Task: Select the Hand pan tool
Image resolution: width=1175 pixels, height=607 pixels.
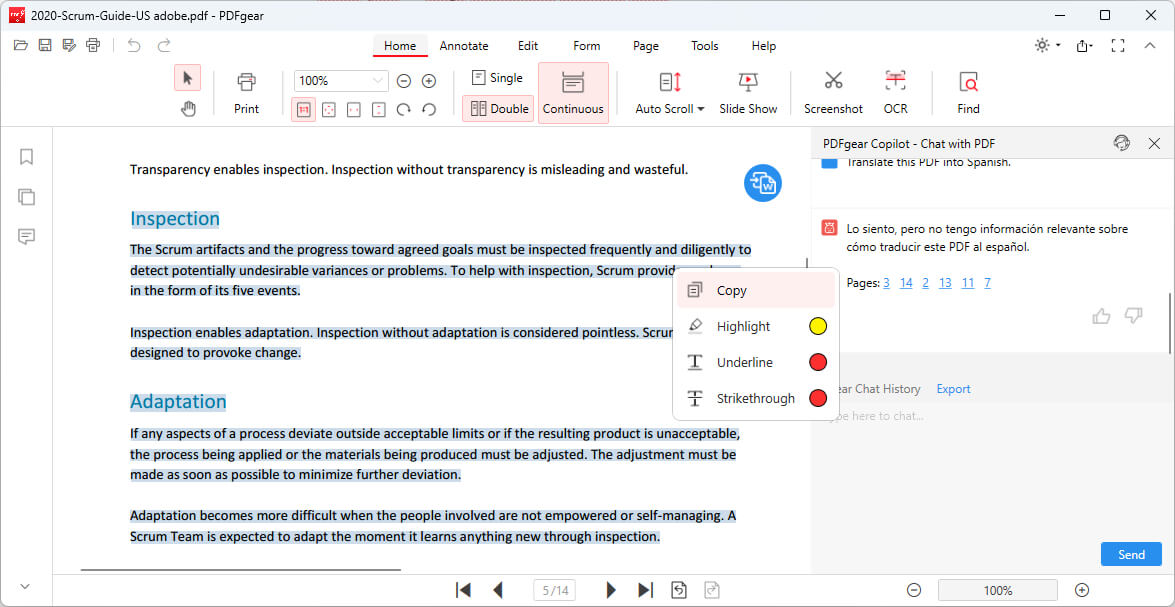Action: tap(188, 108)
